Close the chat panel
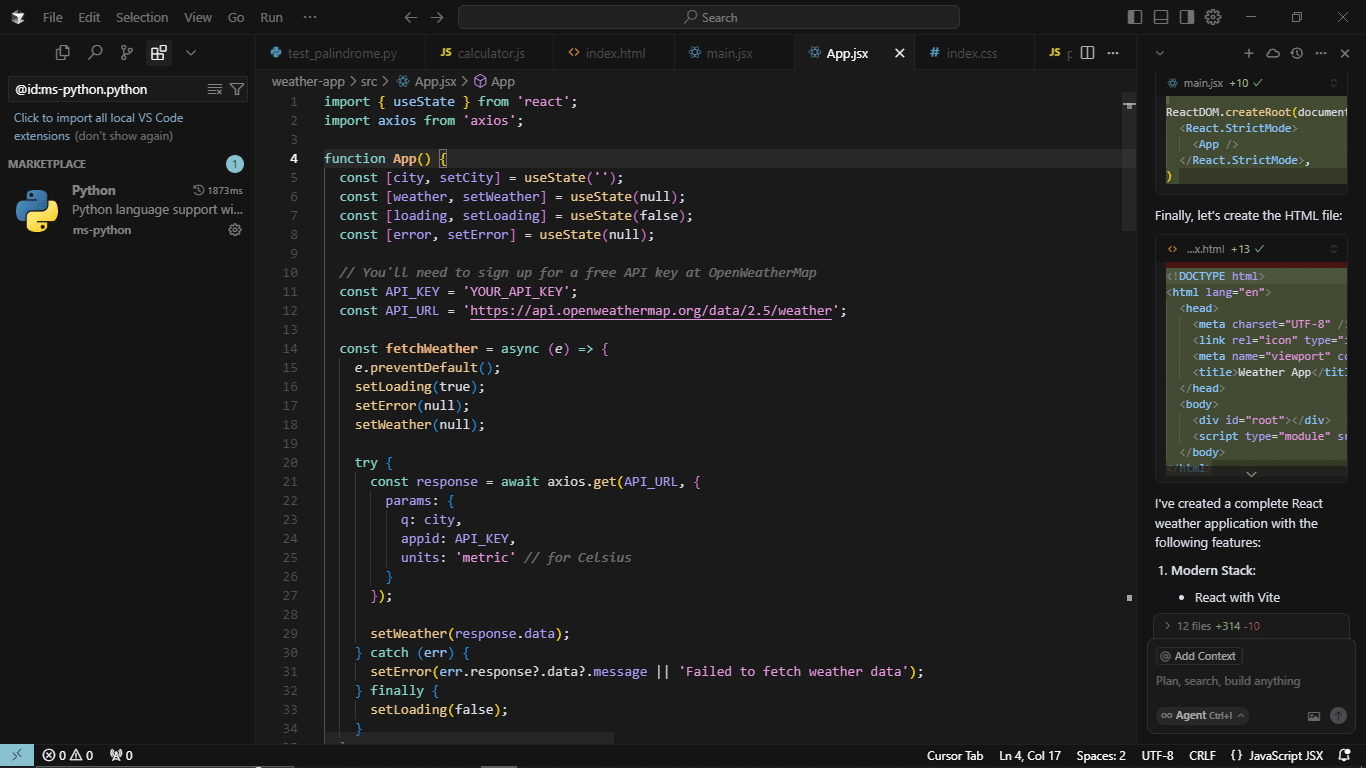Screen dimensions: 1366x768 tap(1345, 53)
